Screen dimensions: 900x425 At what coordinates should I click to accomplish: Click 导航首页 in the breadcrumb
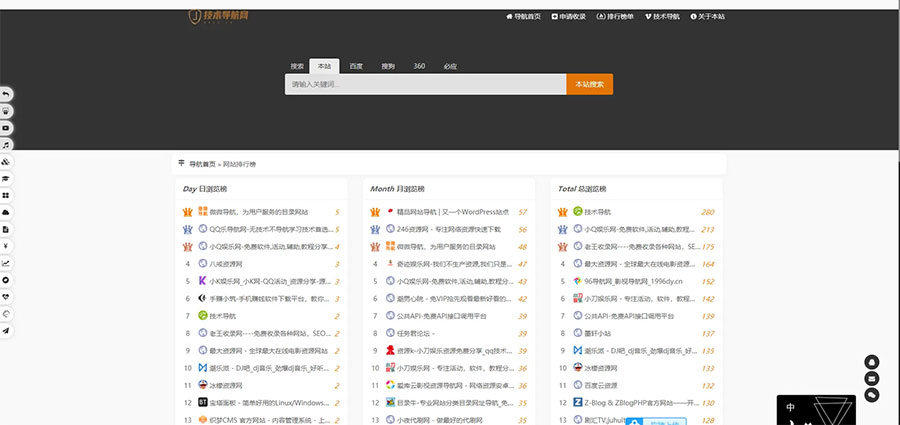point(203,163)
